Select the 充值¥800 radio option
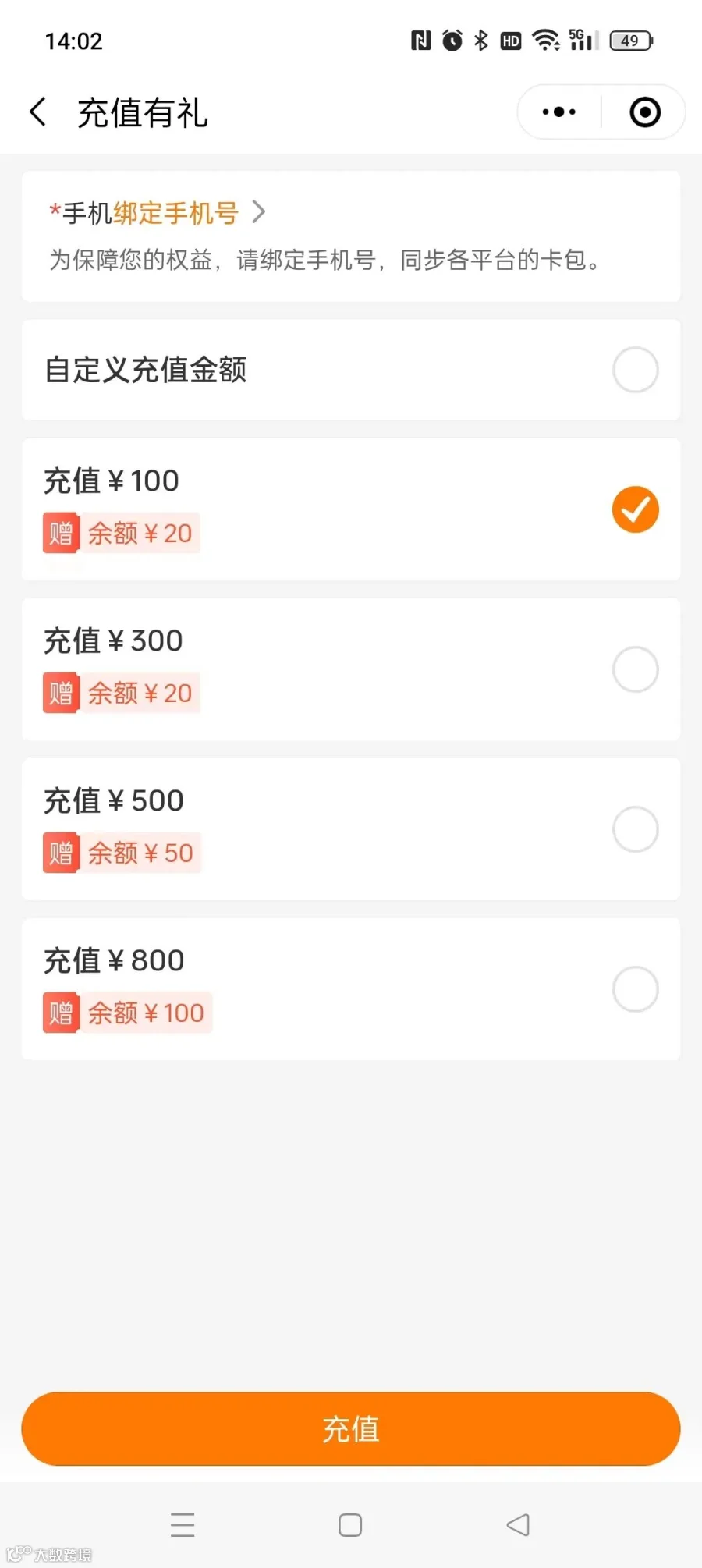 [635, 989]
